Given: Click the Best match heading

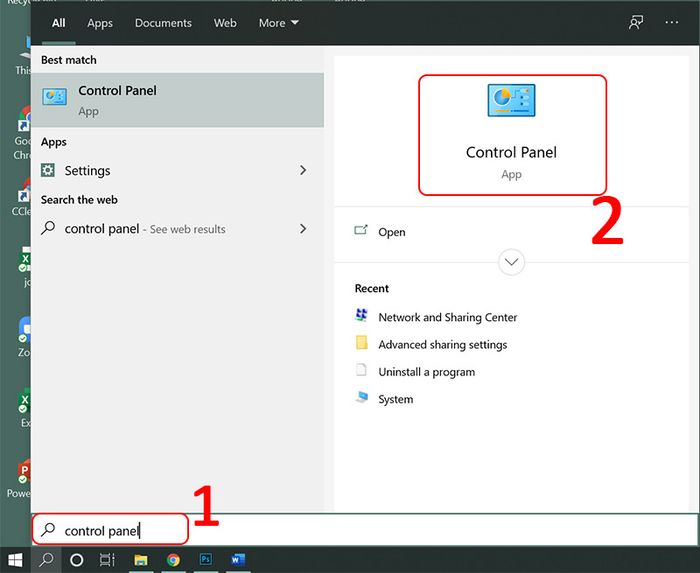Looking at the screenshot, I should (69, 60).
